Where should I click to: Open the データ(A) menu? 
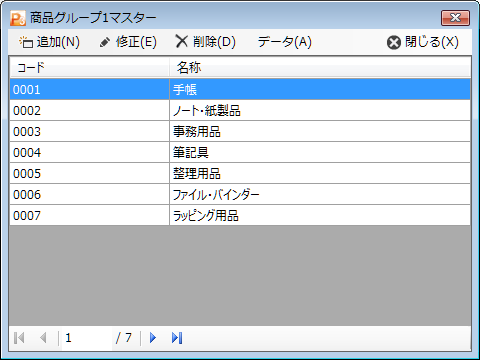(x=284, y=42)
